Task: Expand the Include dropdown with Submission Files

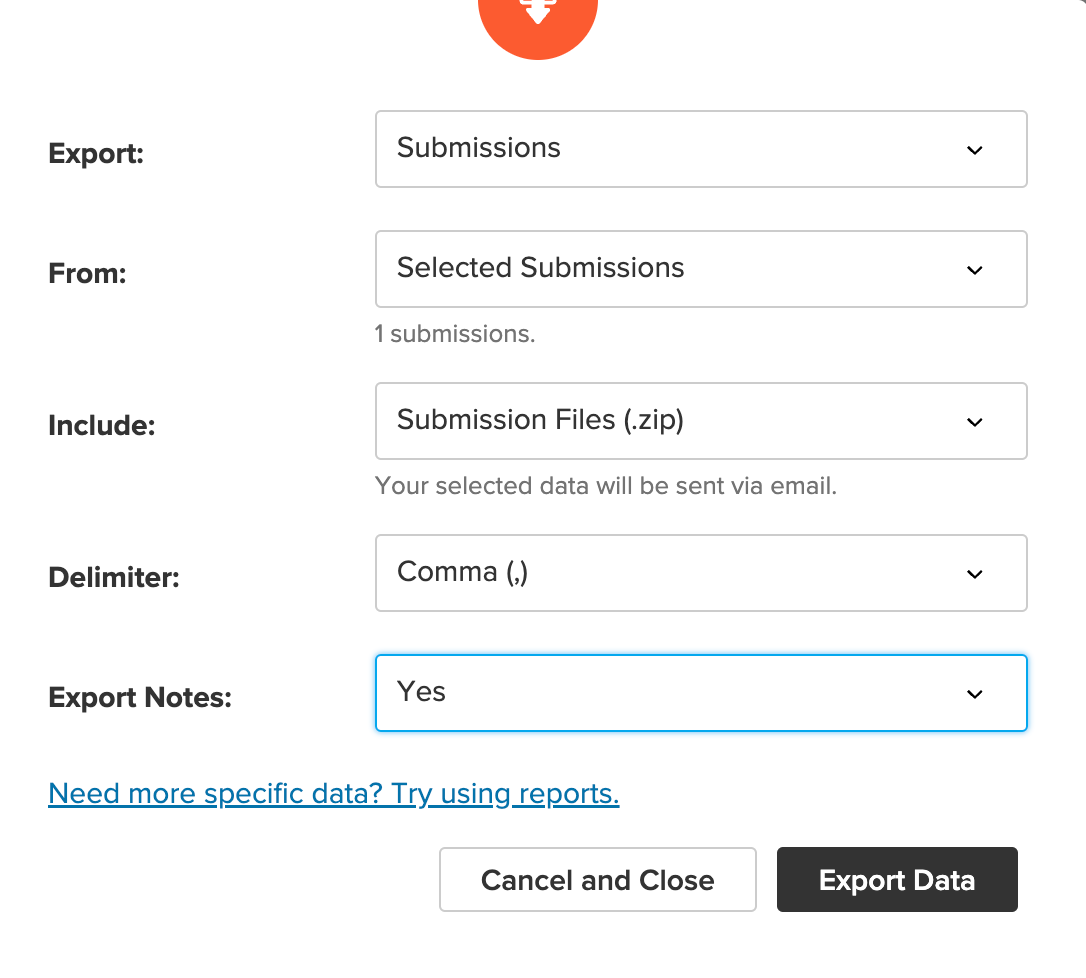Action: (701, 421)
